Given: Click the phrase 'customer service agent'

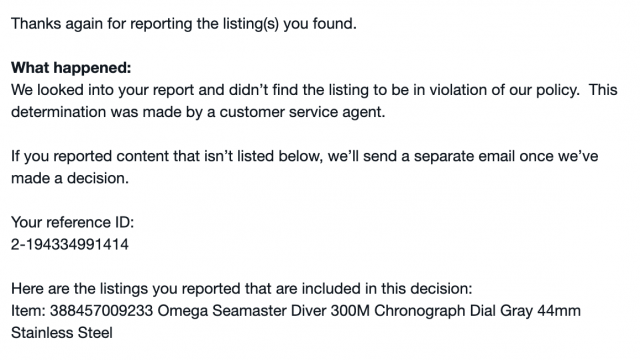Looking at the screenshot, I should coord(300,112).
